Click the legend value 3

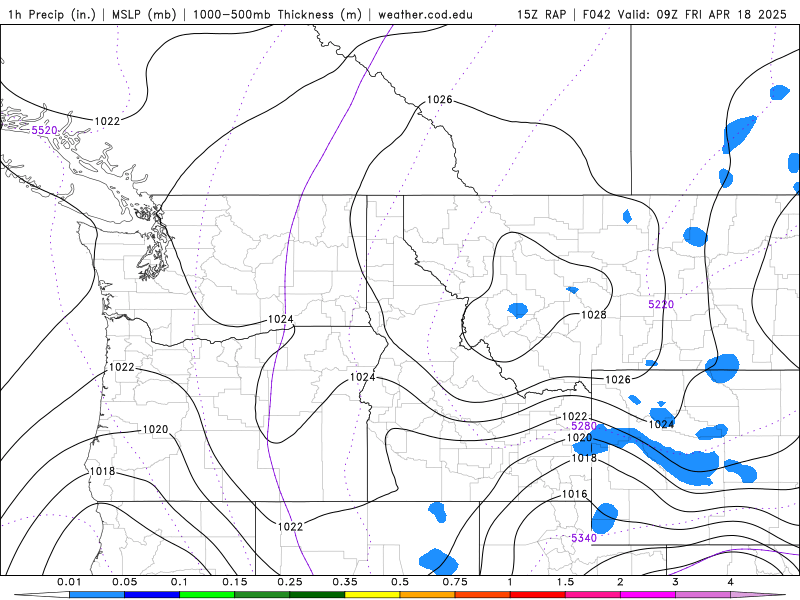(x=676, y=582)
